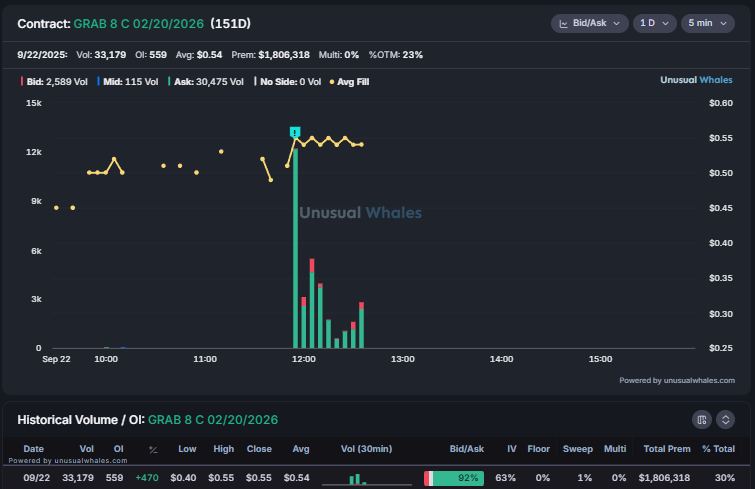Sort by the Total Prem column header

click(x=664, y=449)
